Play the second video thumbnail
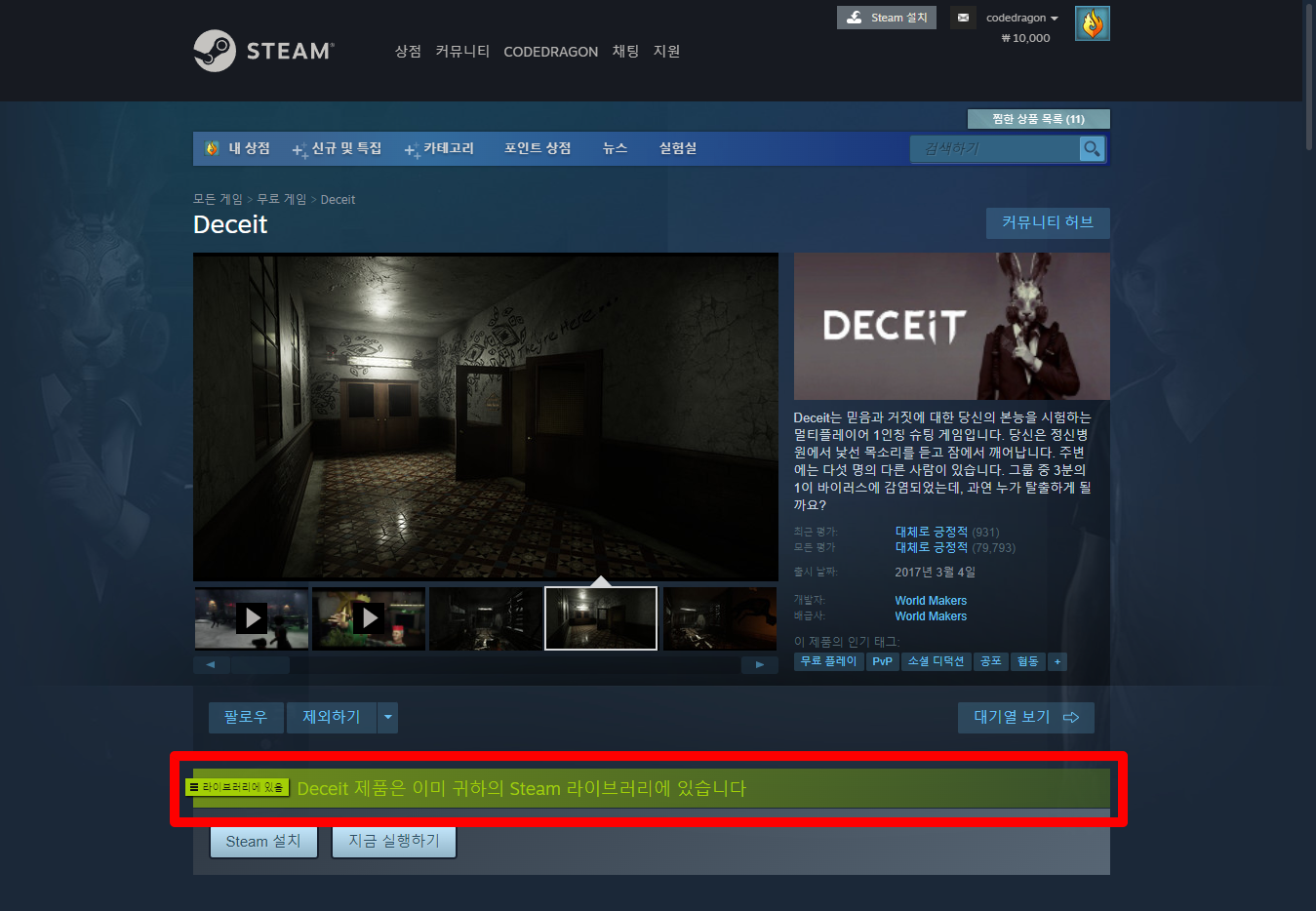The width and height of the screenshot is (1316, 911). [x=369, y=618]
